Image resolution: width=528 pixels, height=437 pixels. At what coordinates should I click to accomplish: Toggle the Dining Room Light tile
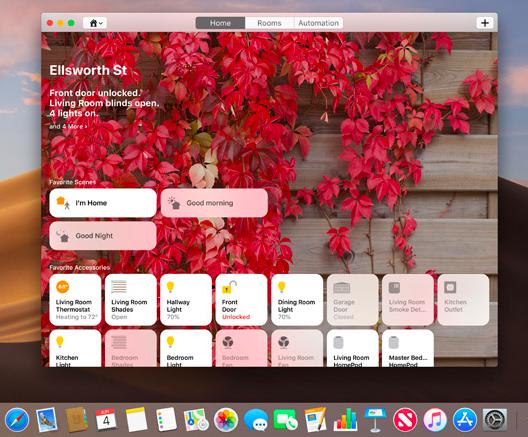tap(297, 300)
